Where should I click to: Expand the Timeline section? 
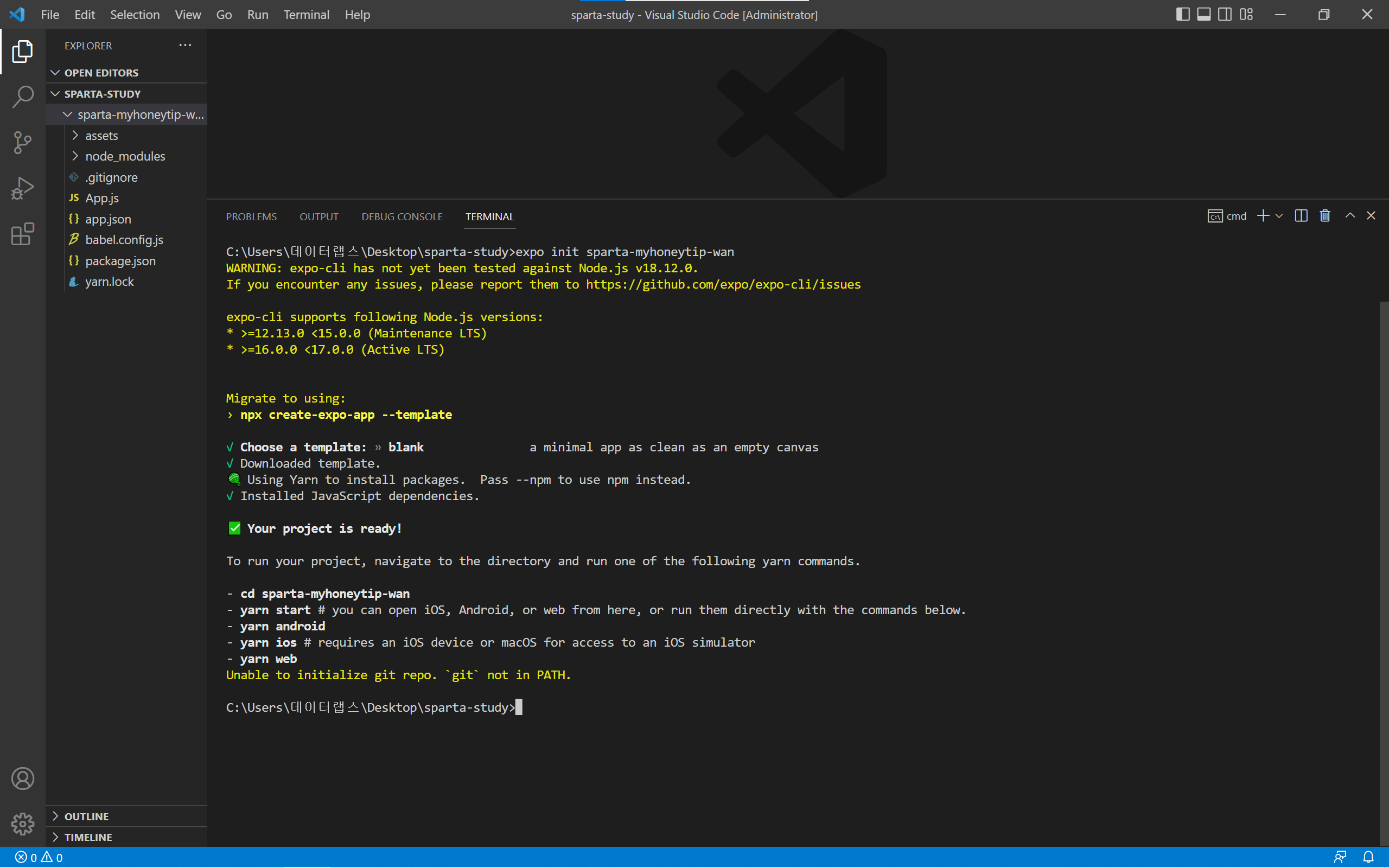[126, 837]
